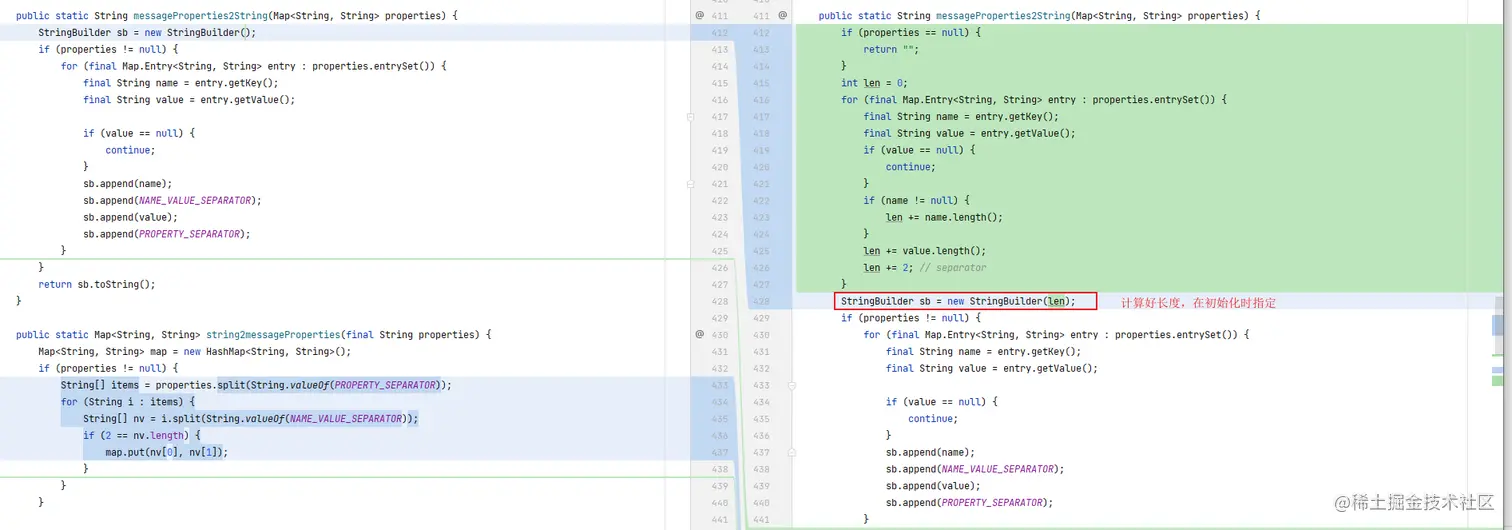Click the @ gutter icon at line 430
Image resolution: width=1512 pixels, height=530 pixels.
point(700,334)
